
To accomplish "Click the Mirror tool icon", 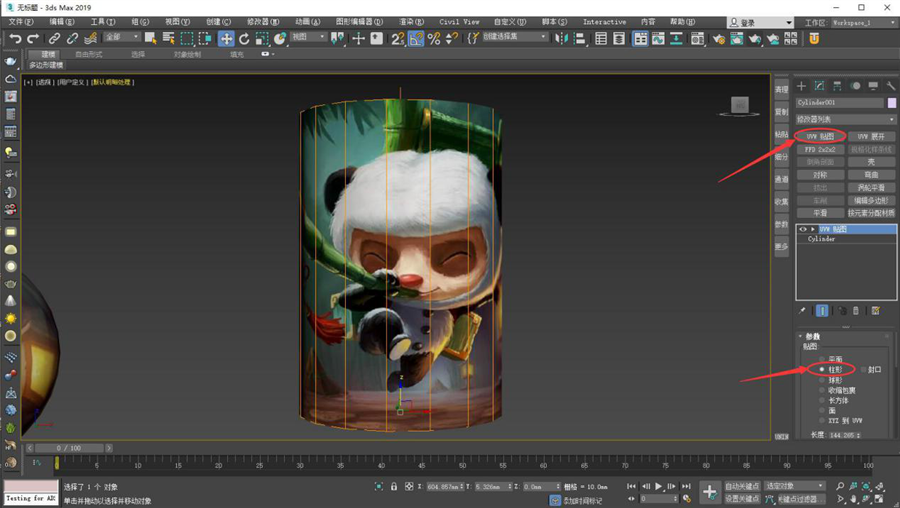I will [x=561, y=38].
